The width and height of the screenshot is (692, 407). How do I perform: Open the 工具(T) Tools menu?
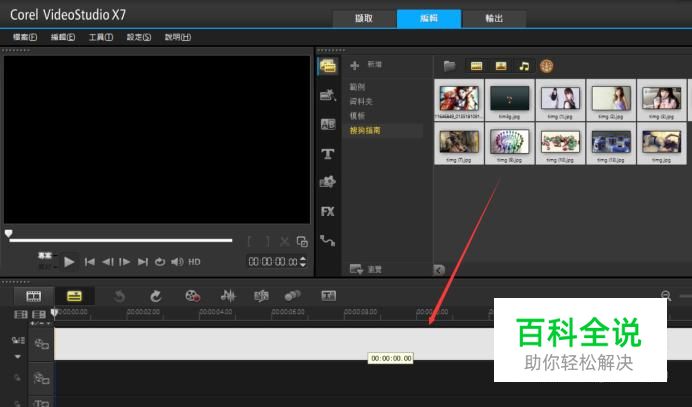pos(101,37)
